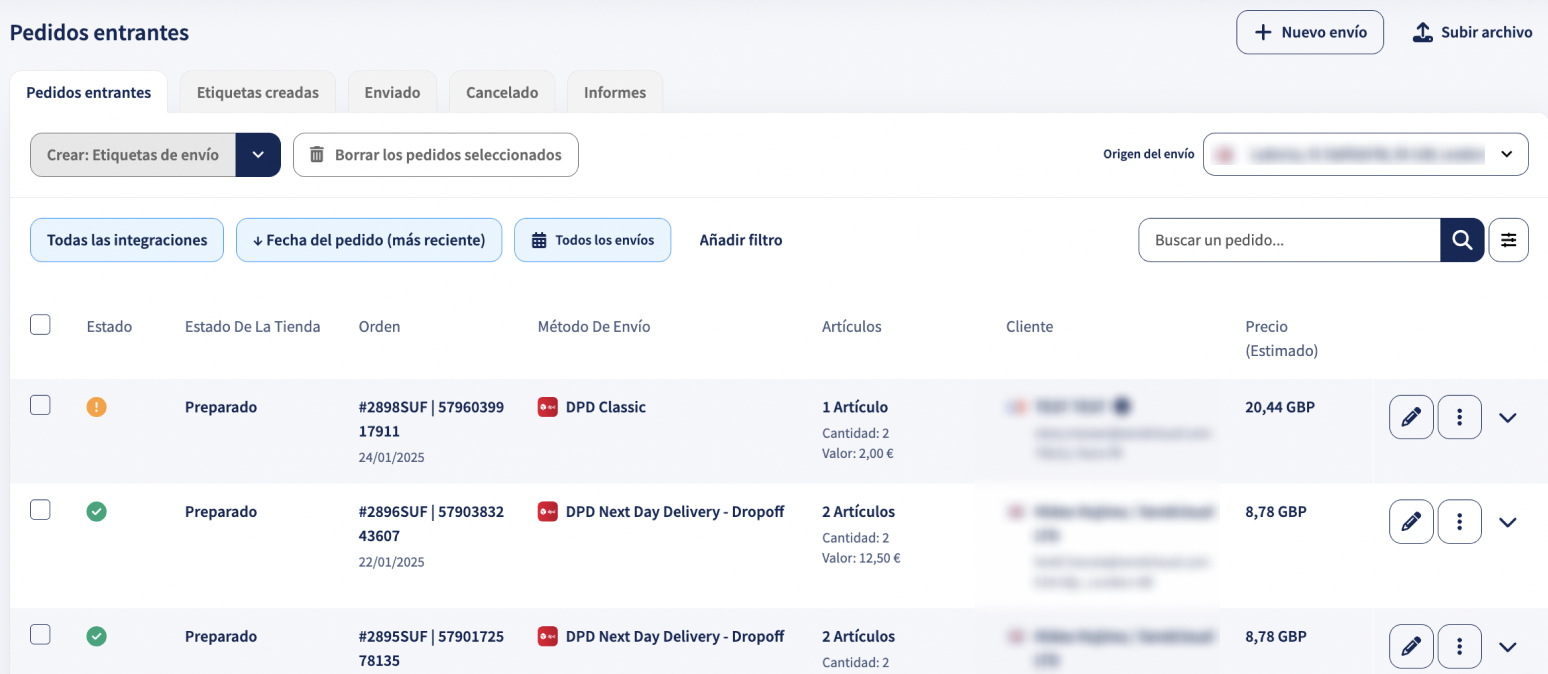This screenshot has width=1548, height=674.
Task: Click the Añadir filtro link
Action: point(741,240)
